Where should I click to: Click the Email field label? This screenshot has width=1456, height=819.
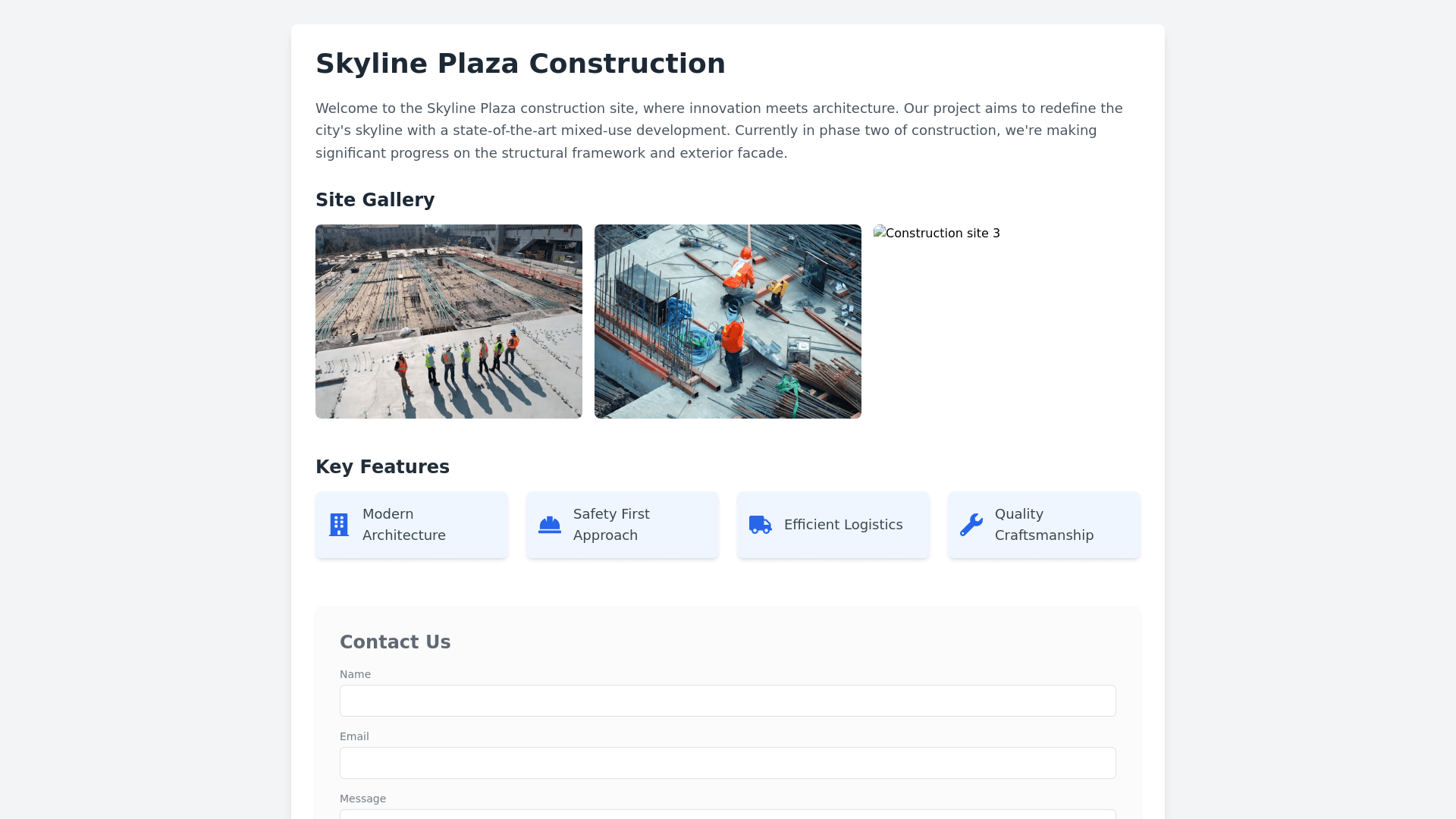click(x=354, y=736)
